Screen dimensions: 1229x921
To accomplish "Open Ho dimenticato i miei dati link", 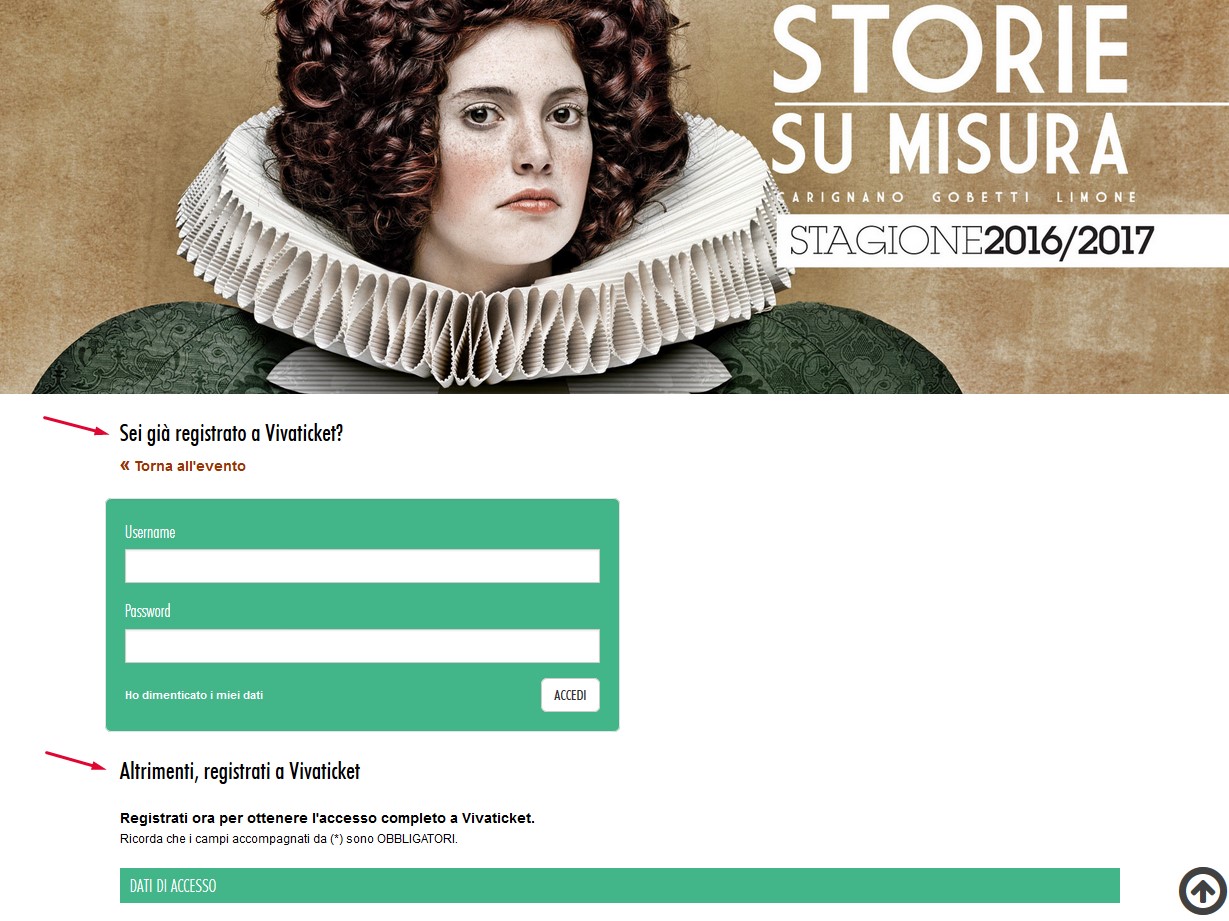I will tap(194, 695).
